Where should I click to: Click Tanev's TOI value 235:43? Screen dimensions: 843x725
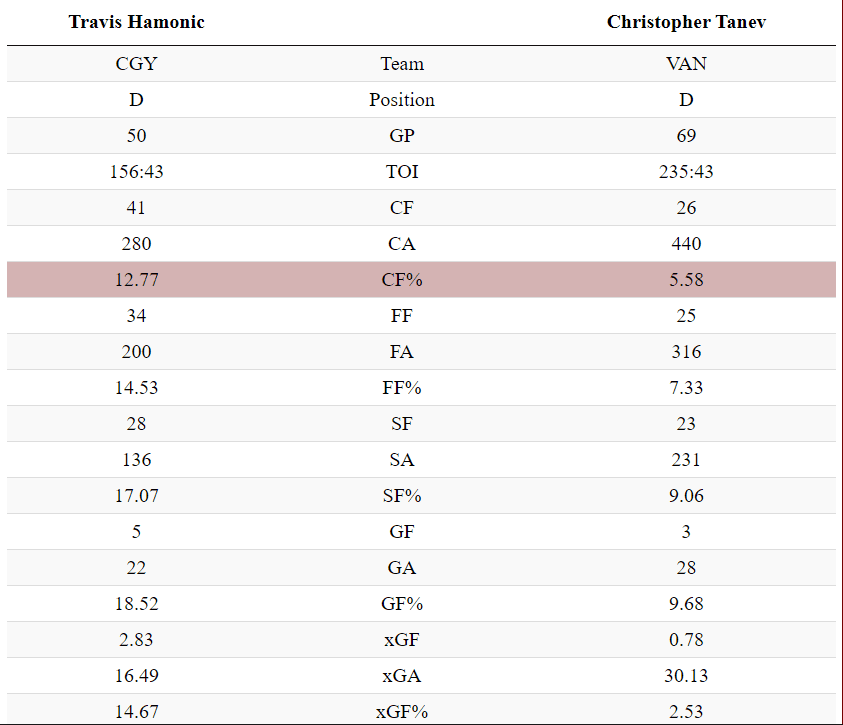coord(686,172)
